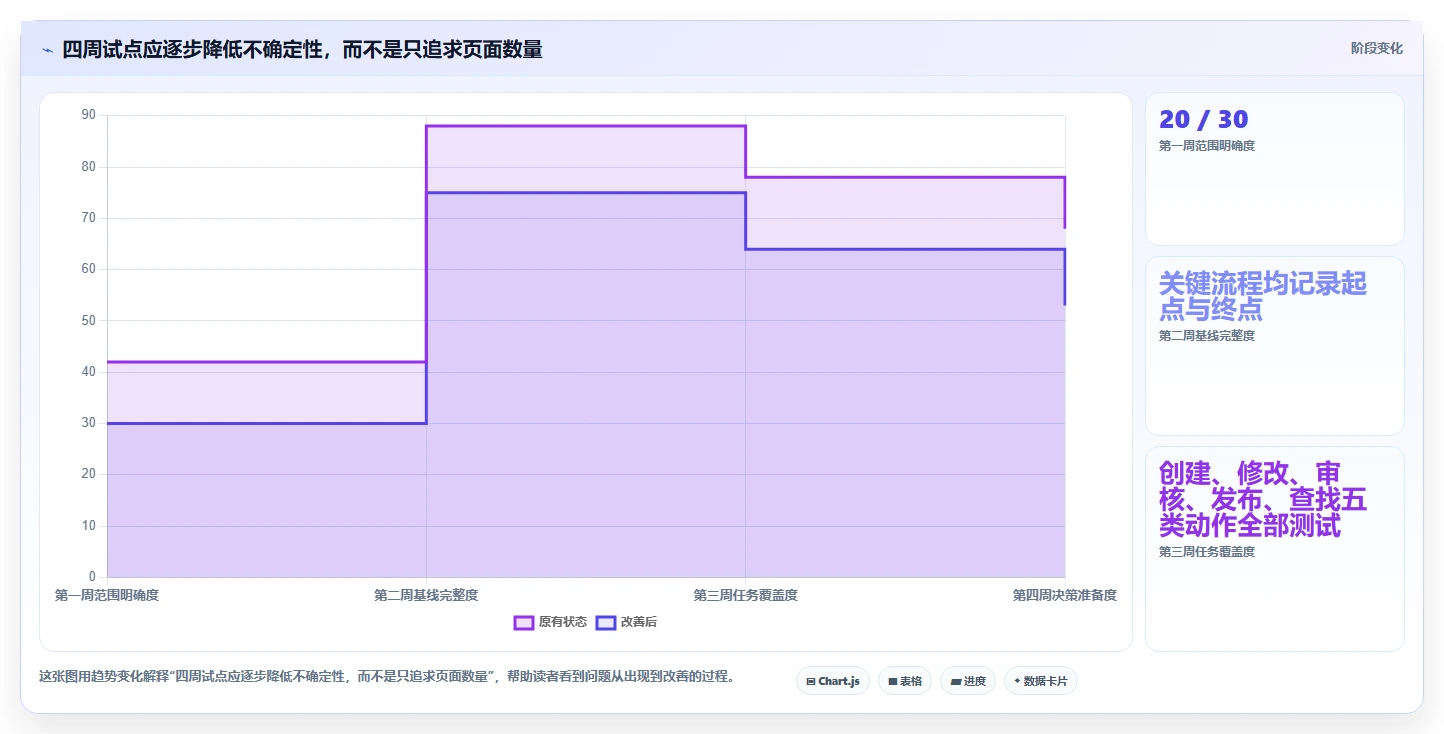Image resolution: width=1444 pixels, height=734 pixels.
Task: Click x-axis label 第二周基线完整度
Action: coord(426,595)
